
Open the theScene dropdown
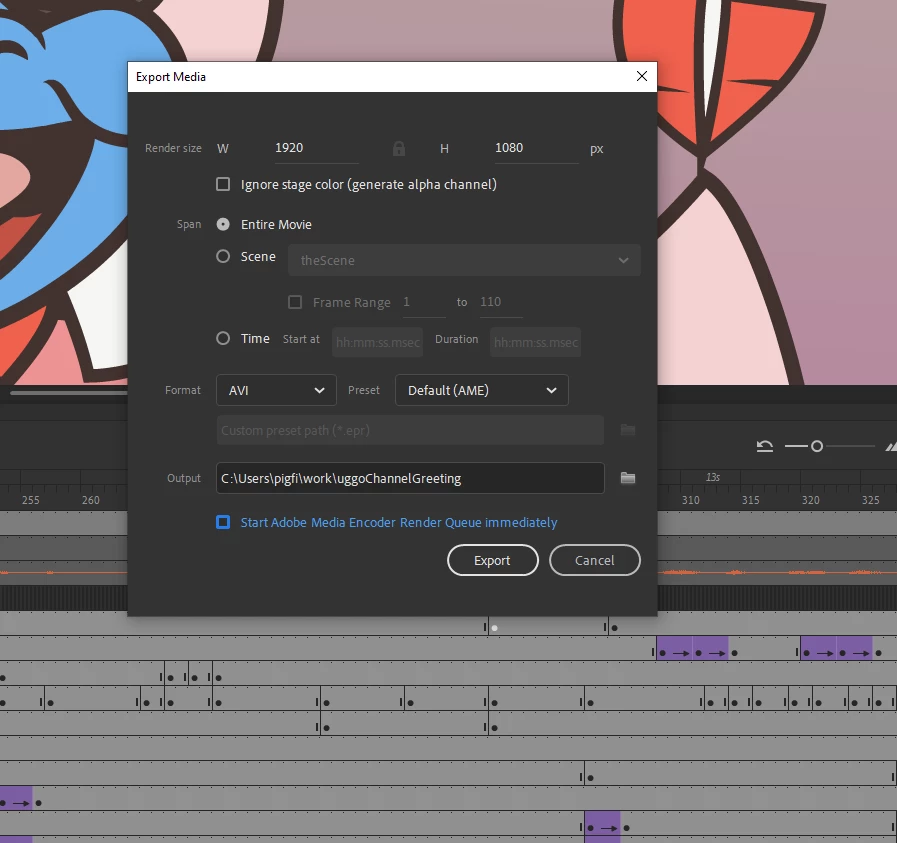point(464,260)
